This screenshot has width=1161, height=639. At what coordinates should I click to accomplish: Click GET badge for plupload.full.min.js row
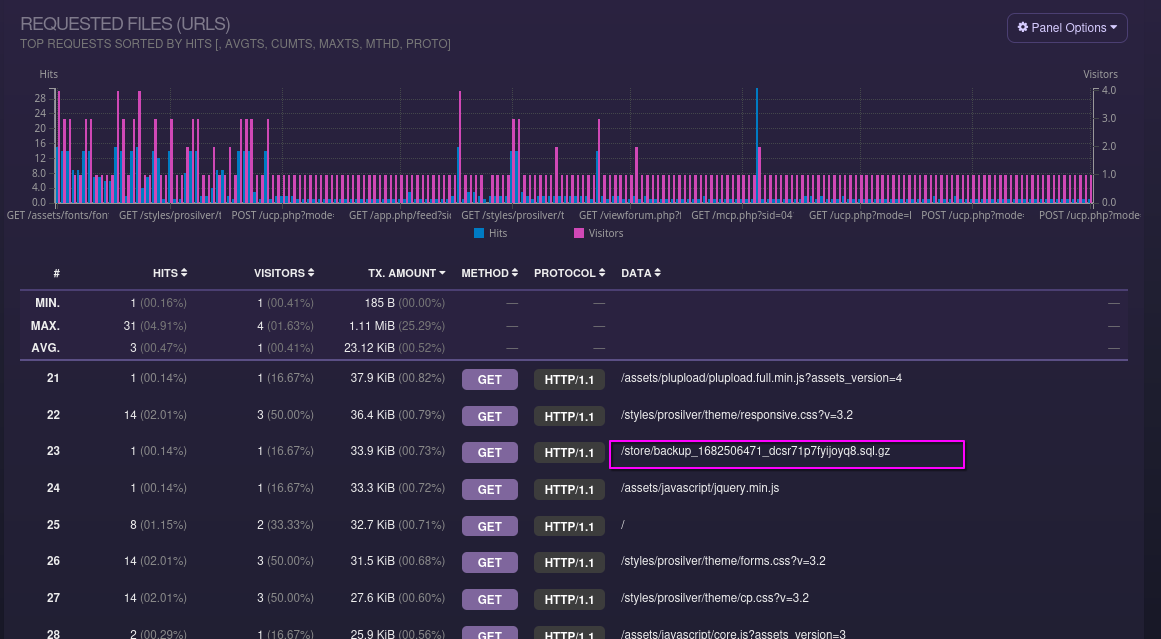point(489,380)
